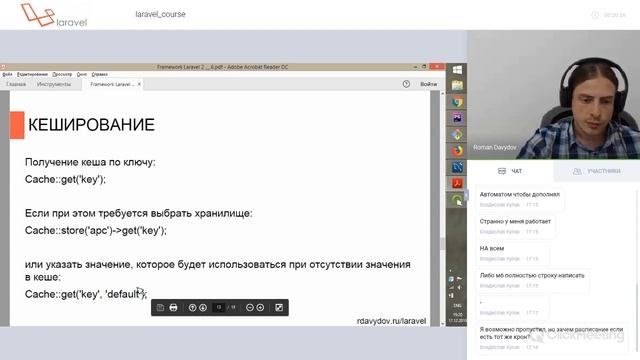Click the help question mark icon in Acrobat
The height and width of the screenshot is (360, 640).
click(406, 84)
